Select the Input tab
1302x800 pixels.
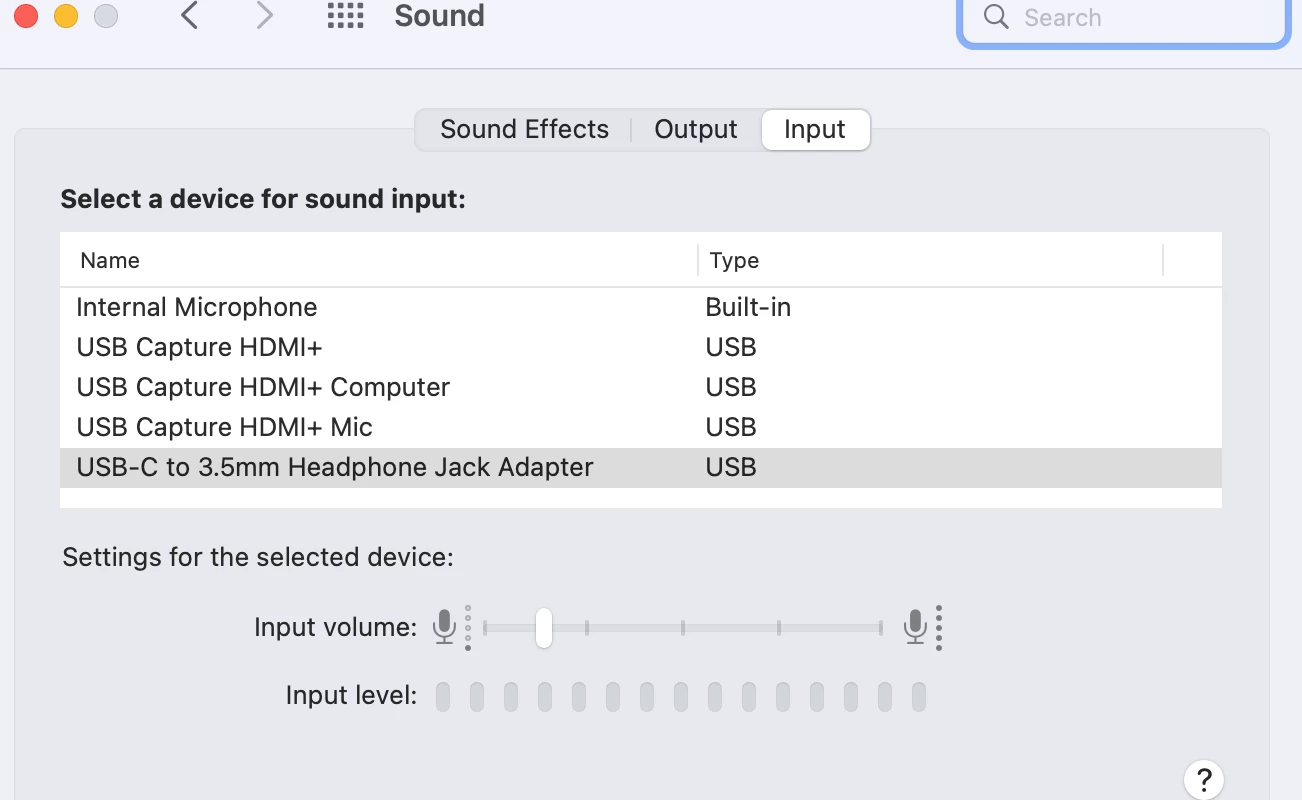[x=815, y=130]
